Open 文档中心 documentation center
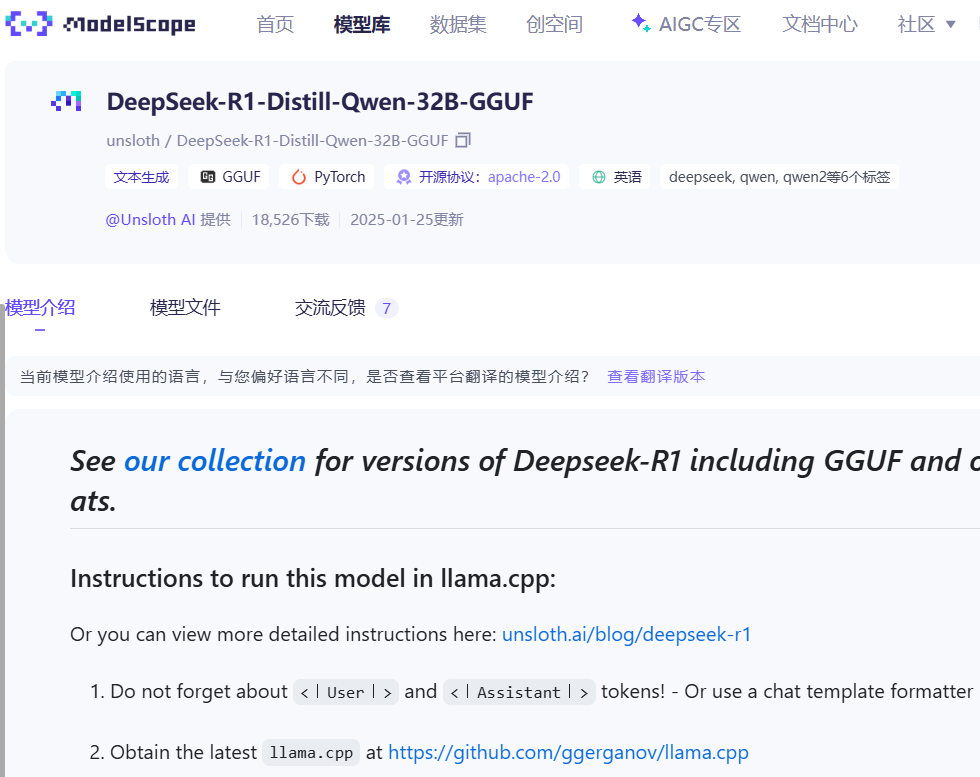 (x=820, y=24)
